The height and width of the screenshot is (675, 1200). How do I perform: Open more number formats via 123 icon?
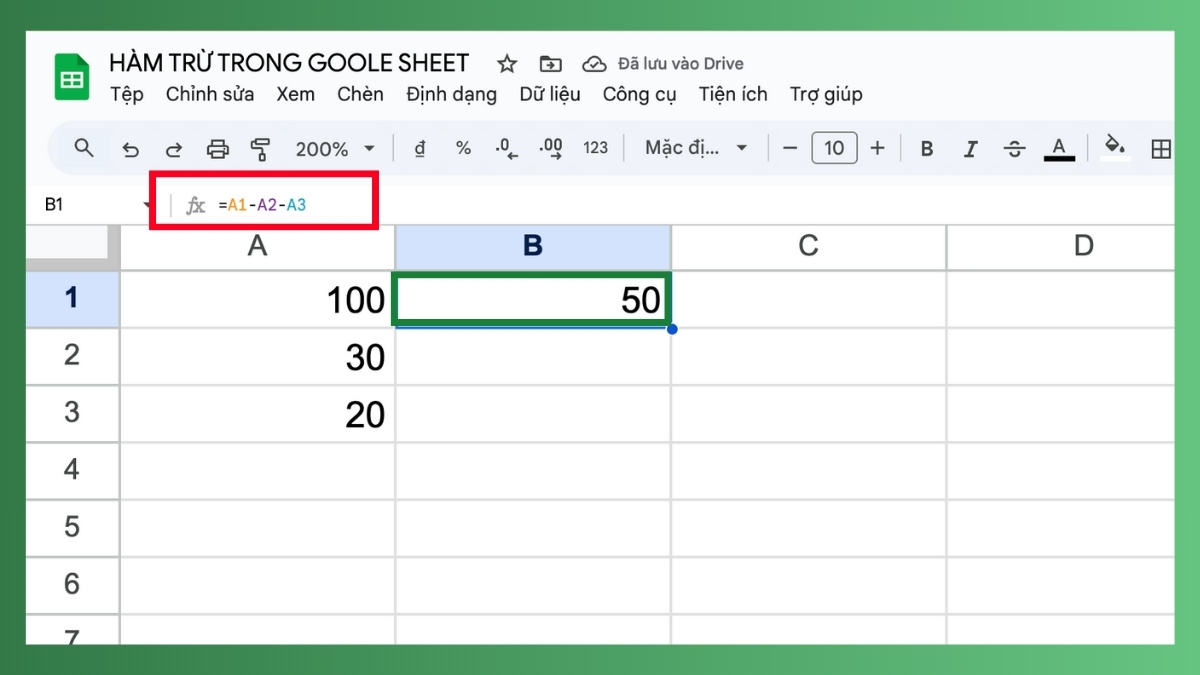pos(595,148)
